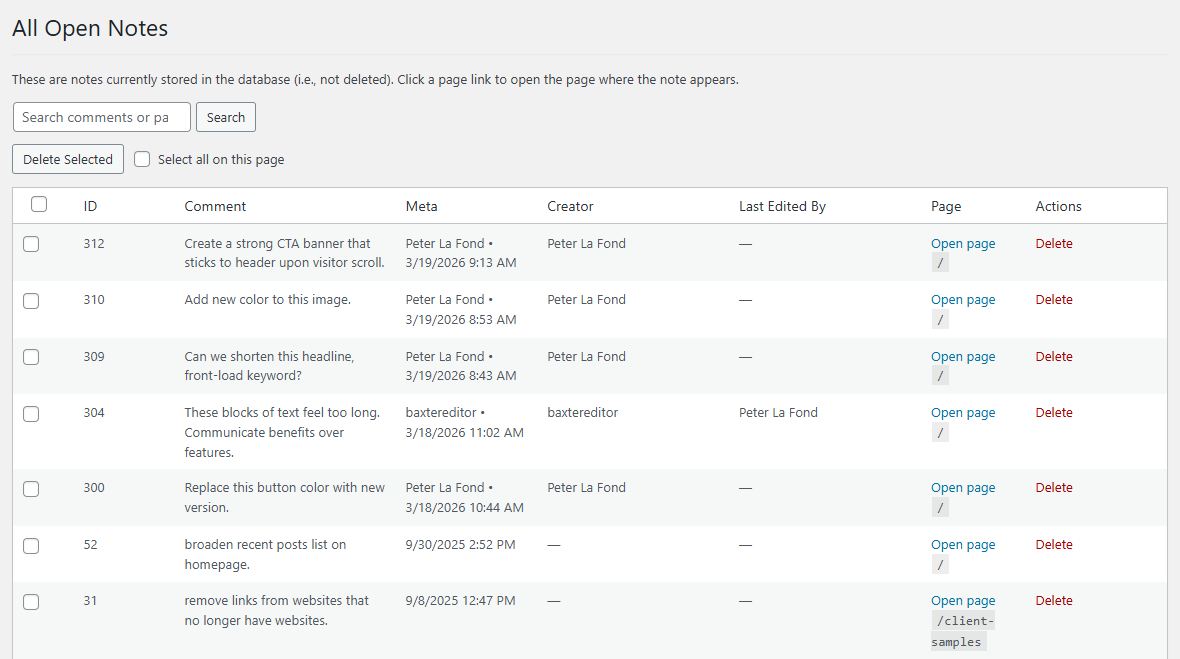Delete note 300 about button color

pos(1053,488)
